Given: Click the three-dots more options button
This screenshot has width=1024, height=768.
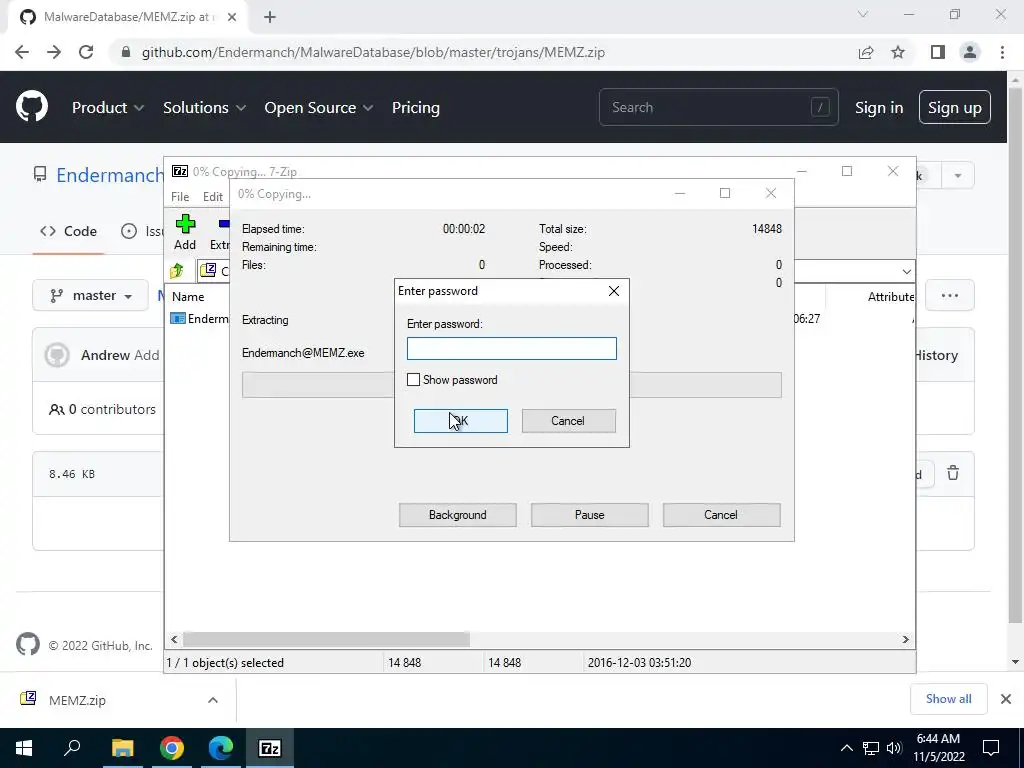Looking at the screenshot, I should pyautogui.click(x=950, y=295).
